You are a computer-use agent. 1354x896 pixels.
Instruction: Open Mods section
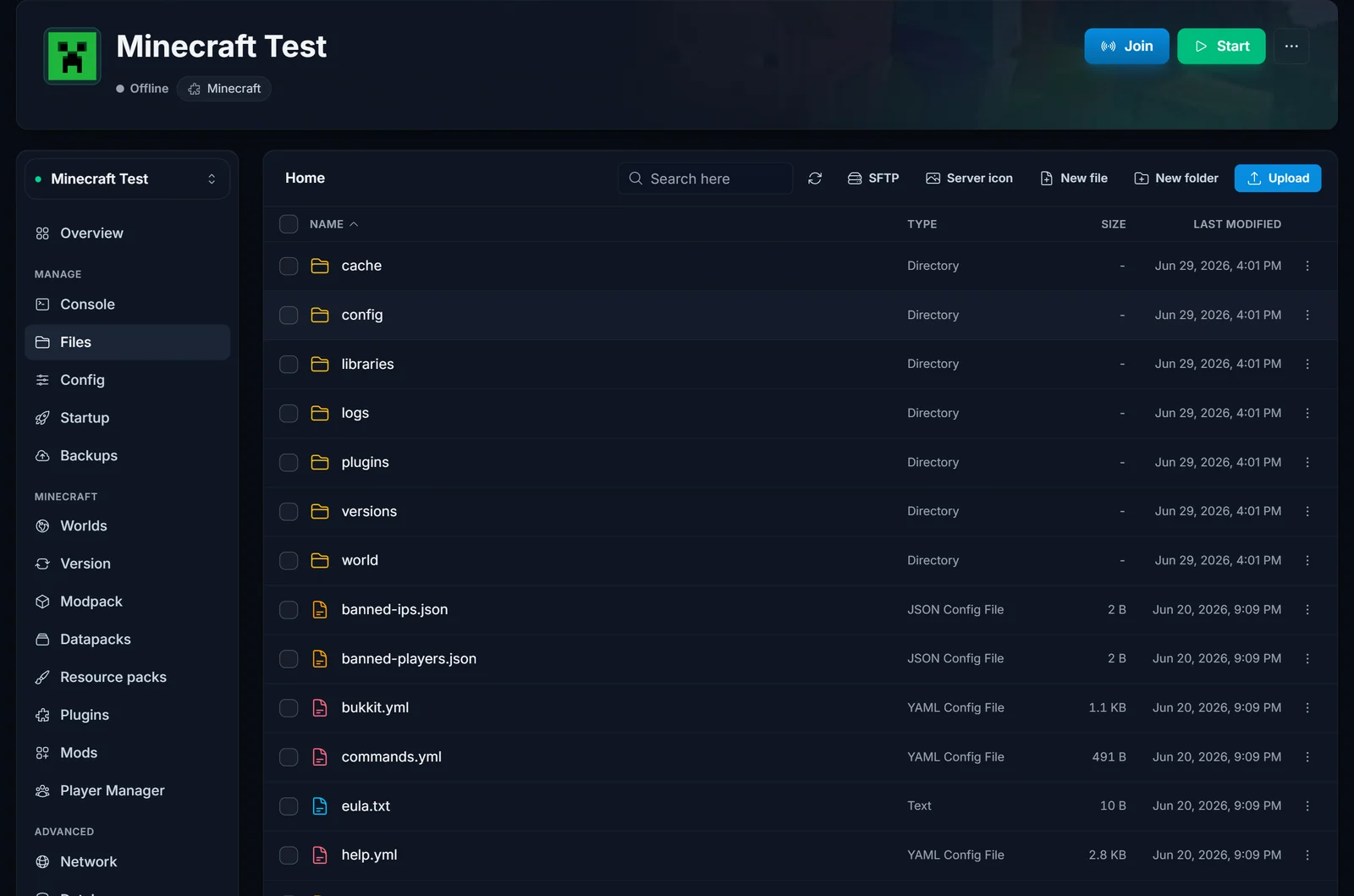(127, 753)
